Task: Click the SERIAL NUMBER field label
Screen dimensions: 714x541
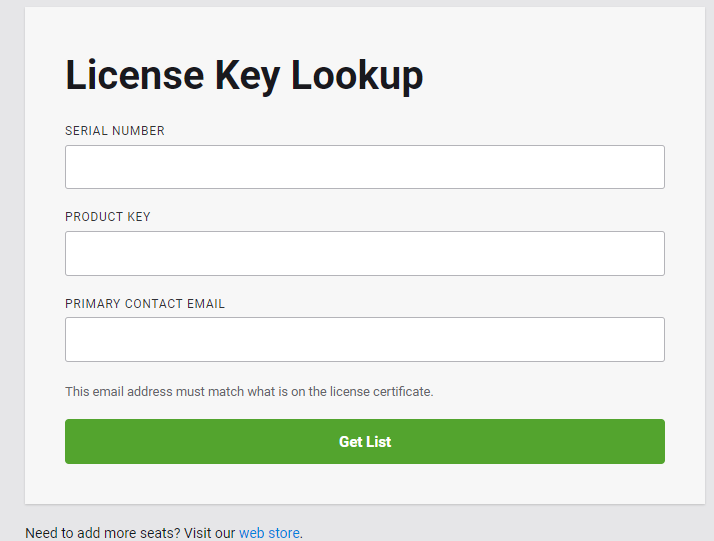Action: pyautogui.click(x=115, y=131)
